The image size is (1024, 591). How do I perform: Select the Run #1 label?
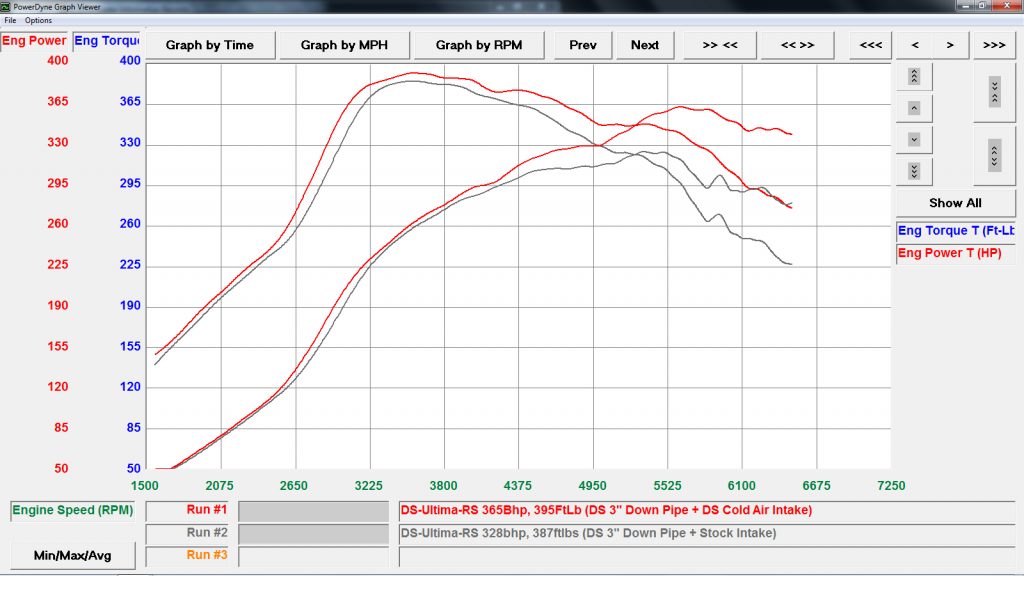(x=187, y=510)
